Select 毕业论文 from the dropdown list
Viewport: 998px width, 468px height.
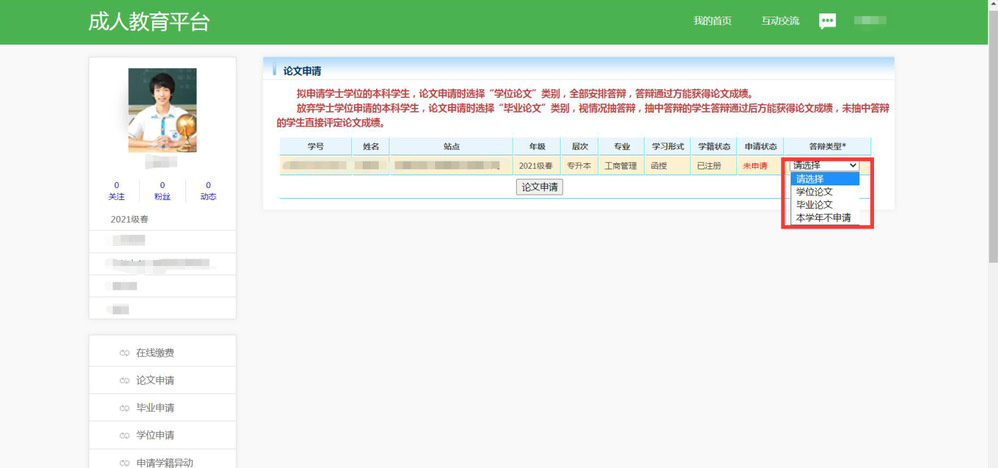click(x=814, y=205)
